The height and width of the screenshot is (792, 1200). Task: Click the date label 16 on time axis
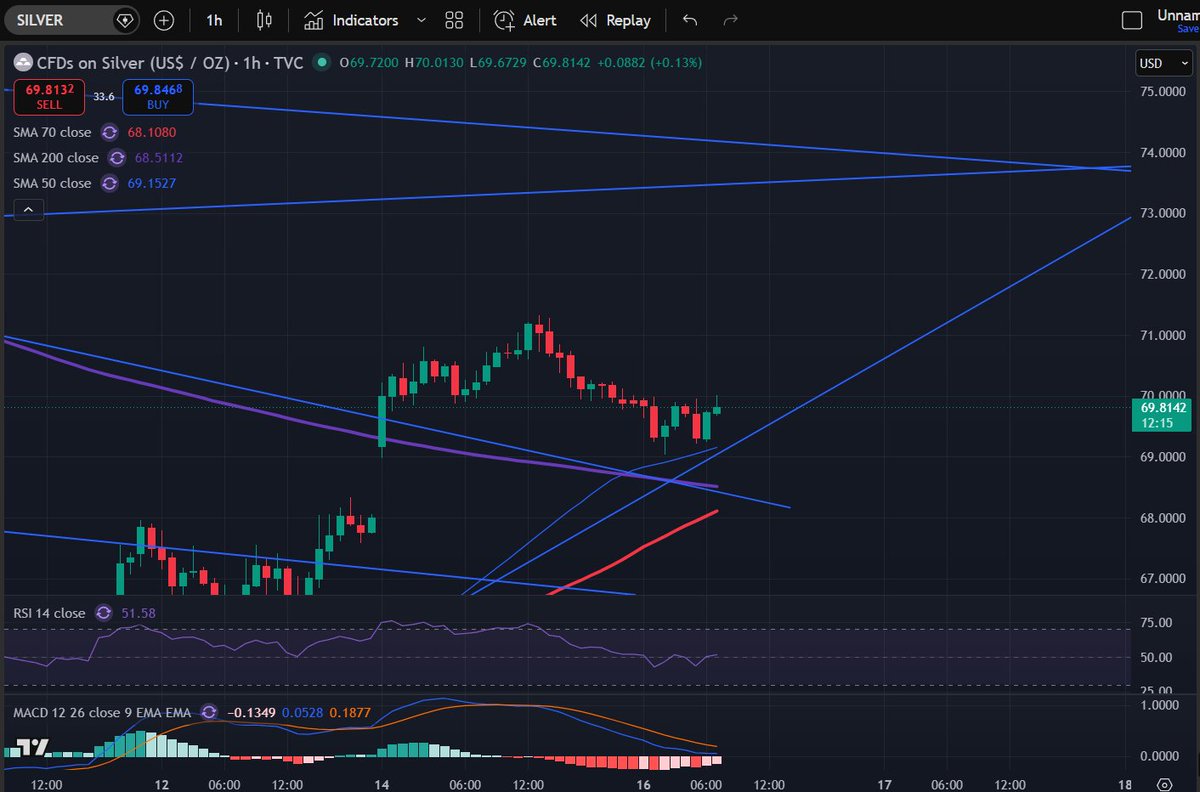tap(645, 784)
